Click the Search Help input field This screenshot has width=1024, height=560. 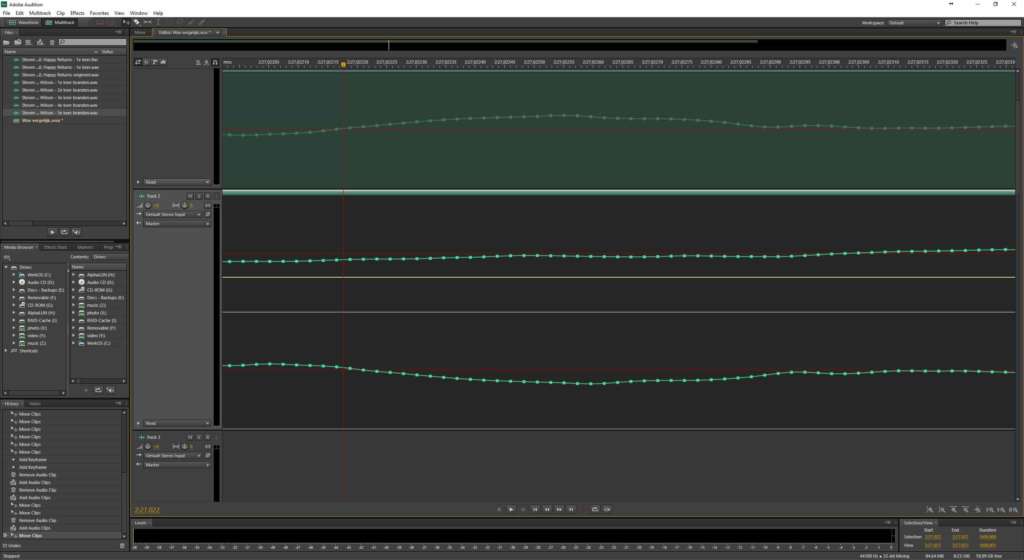(982, 23)
